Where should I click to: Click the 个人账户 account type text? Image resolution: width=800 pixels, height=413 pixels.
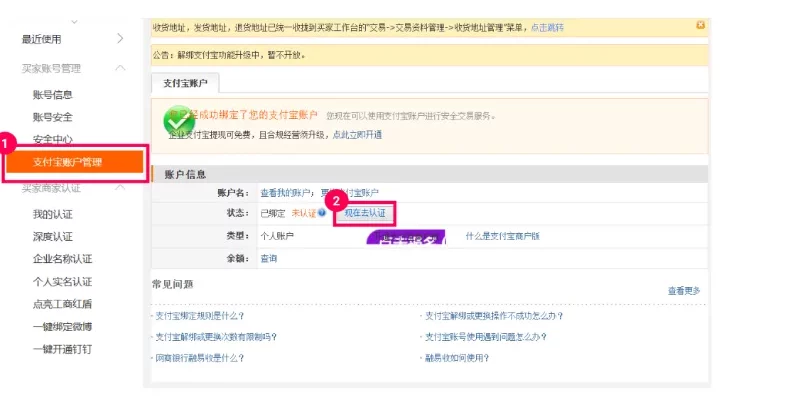pyautogui.click(x=277, y=236)
